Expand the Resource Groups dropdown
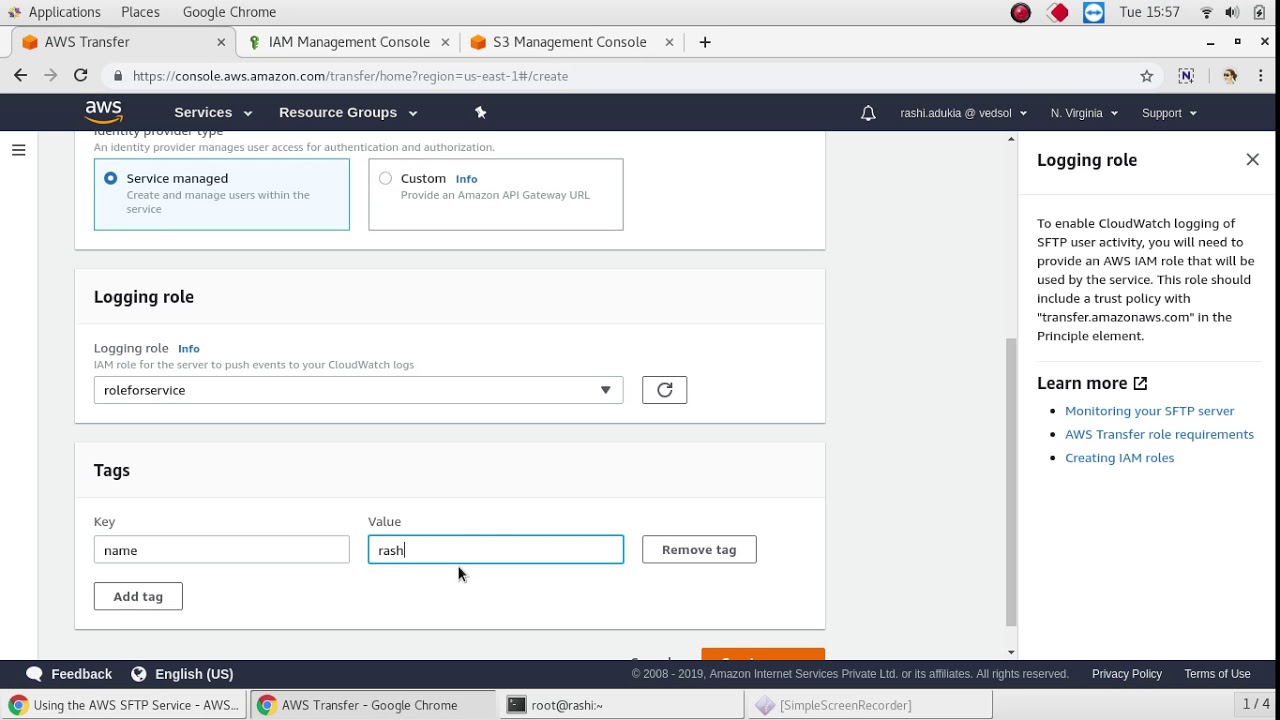 pyautogui.click(x=348, y=112)
